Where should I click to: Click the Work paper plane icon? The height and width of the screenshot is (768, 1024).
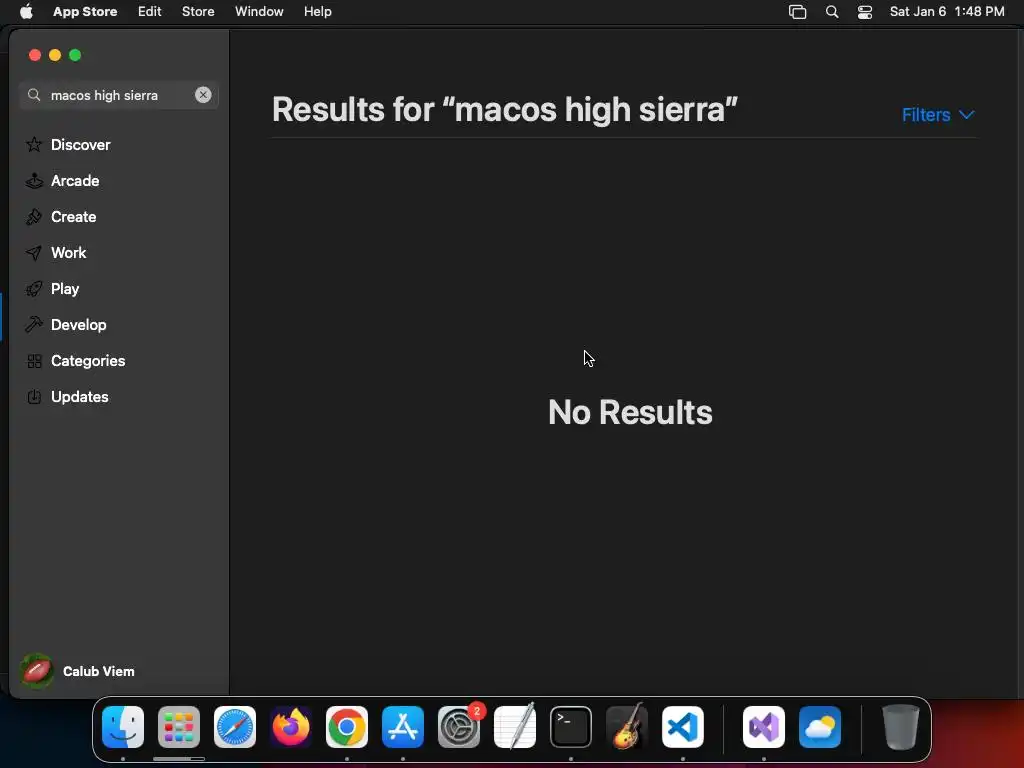point(34,253)
